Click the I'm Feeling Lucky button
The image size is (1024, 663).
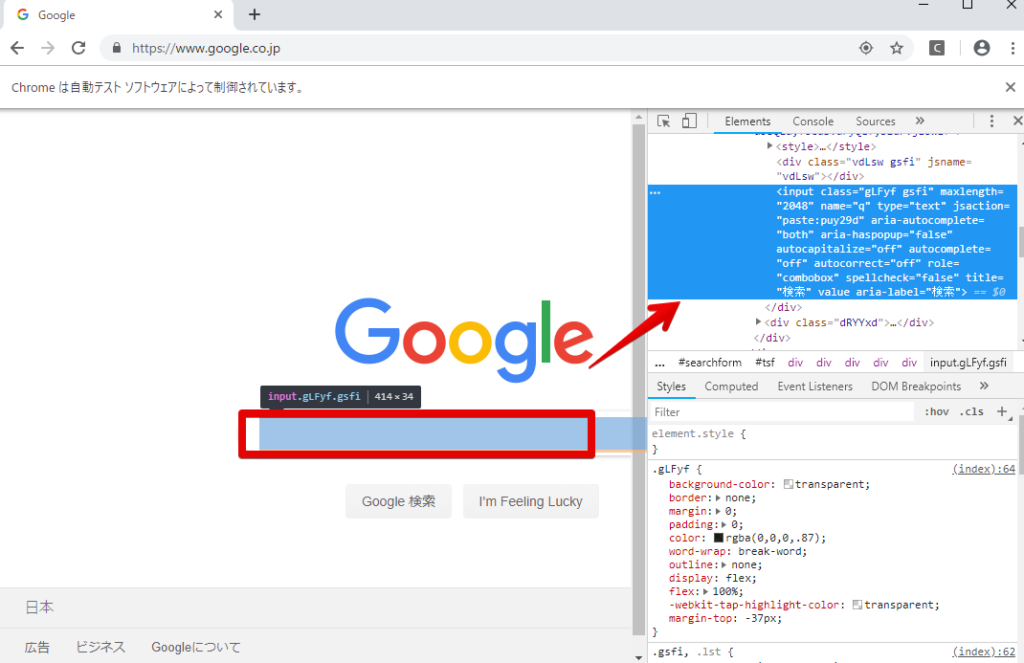(x=530, y=502)
